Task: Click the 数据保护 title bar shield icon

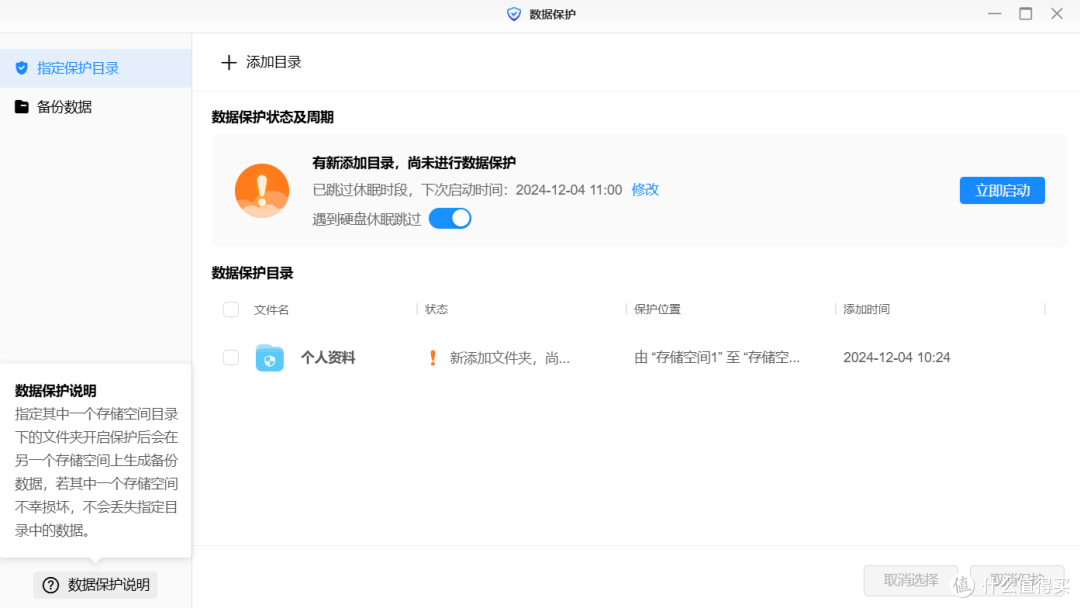Action: 514,14
